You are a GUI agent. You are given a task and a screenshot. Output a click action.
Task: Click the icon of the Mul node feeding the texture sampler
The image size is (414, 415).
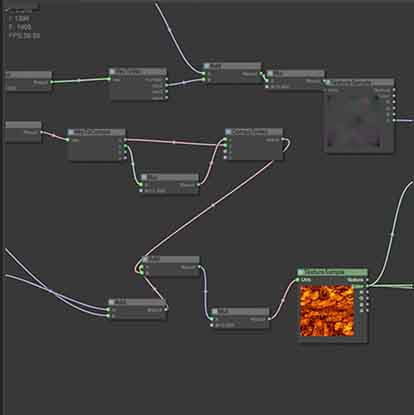215,311
